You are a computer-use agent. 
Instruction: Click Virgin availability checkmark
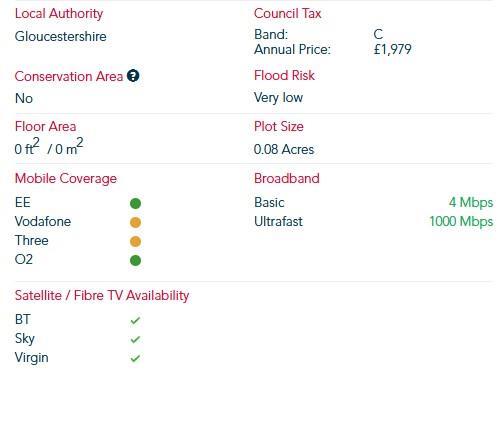tap(135, 358)
